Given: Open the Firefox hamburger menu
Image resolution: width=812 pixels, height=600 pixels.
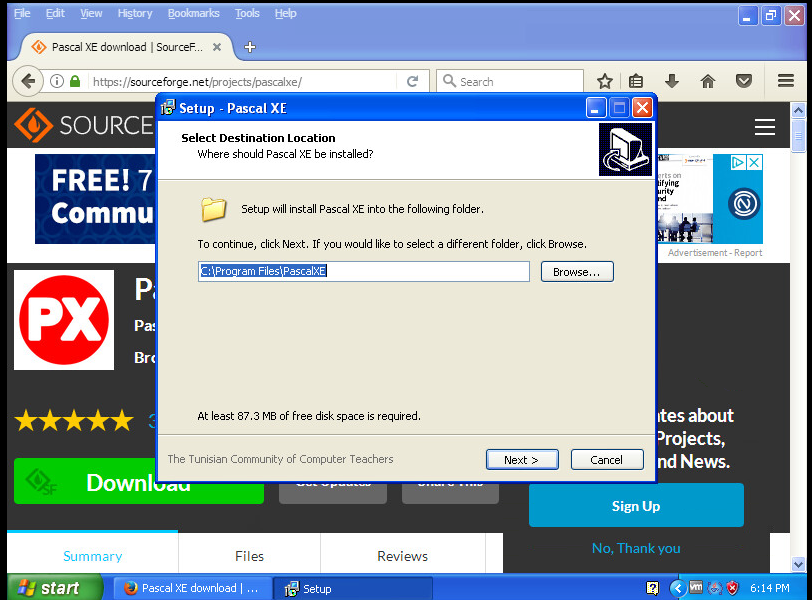Looking at the screenshot, I should pos(786,81).
